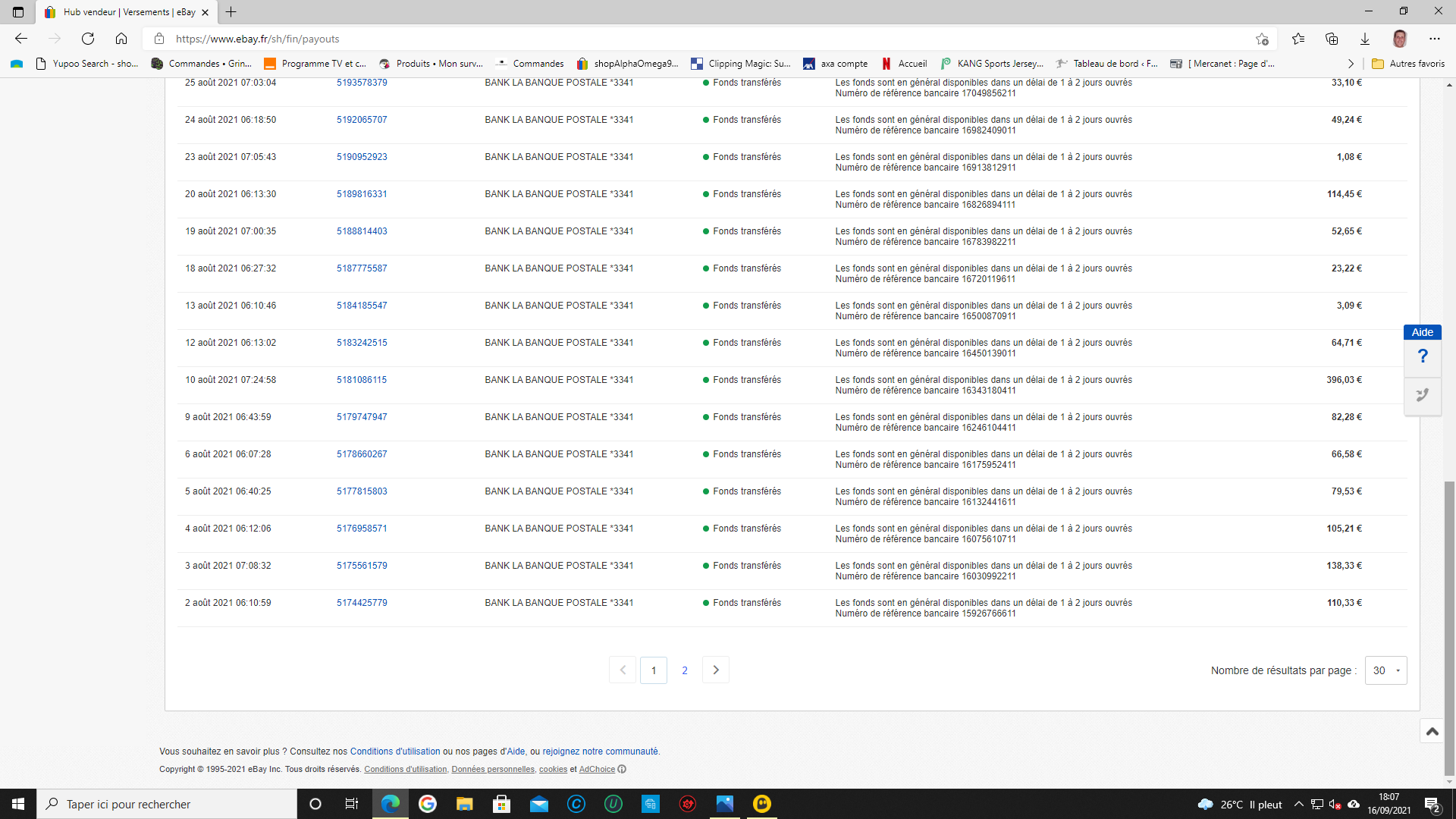Go to next page arrow
The width and height of the screenshot is (1456, 819).
pos(716,670)
